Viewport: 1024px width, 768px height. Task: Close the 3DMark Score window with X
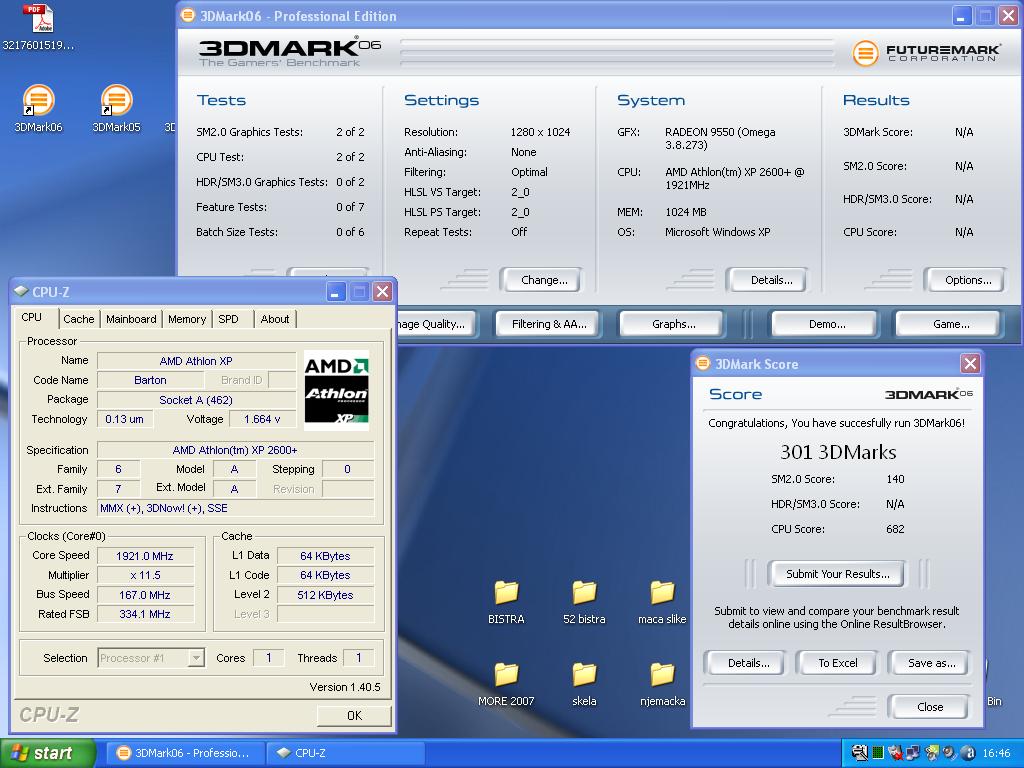[970, 364]
